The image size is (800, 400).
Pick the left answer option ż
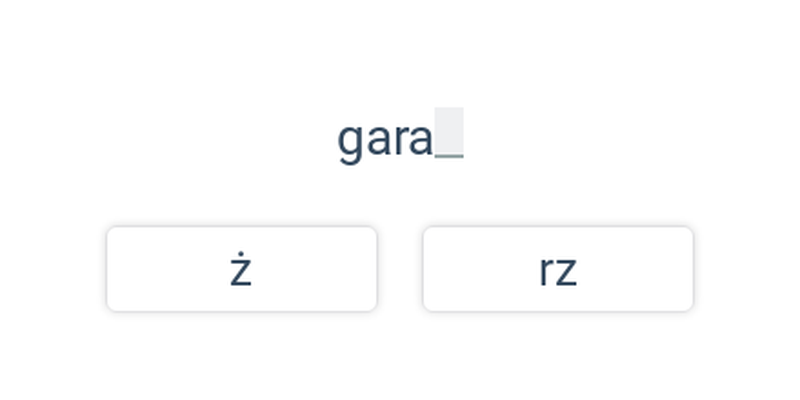(x=242, y=269)
